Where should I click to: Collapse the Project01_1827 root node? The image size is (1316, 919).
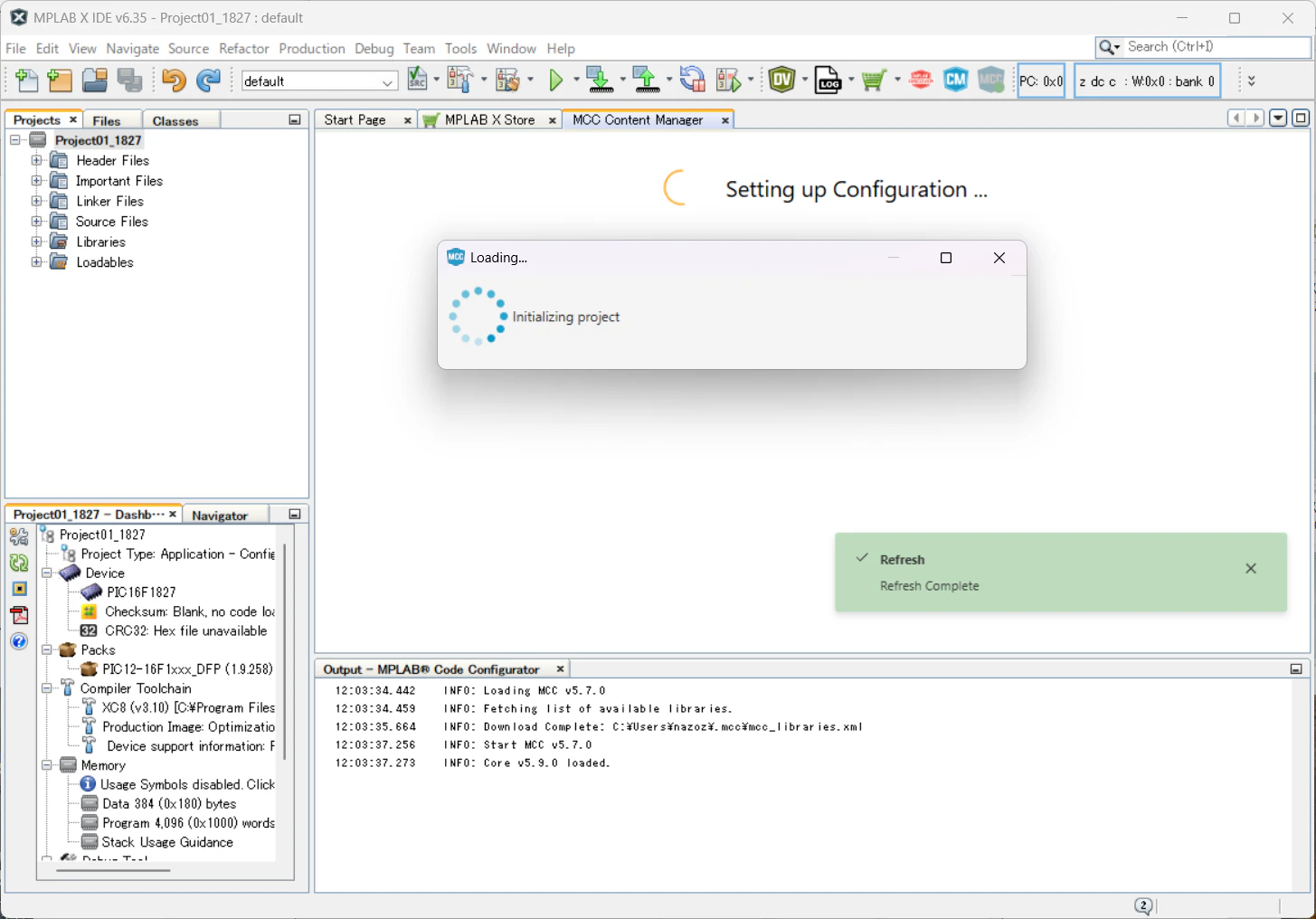pyautogui.click(x=15, y=140)
